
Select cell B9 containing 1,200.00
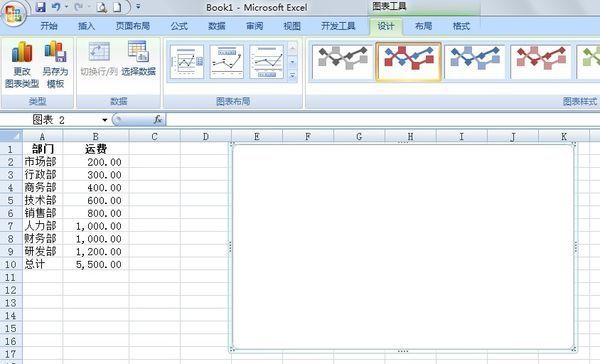[x=96, y=251]
